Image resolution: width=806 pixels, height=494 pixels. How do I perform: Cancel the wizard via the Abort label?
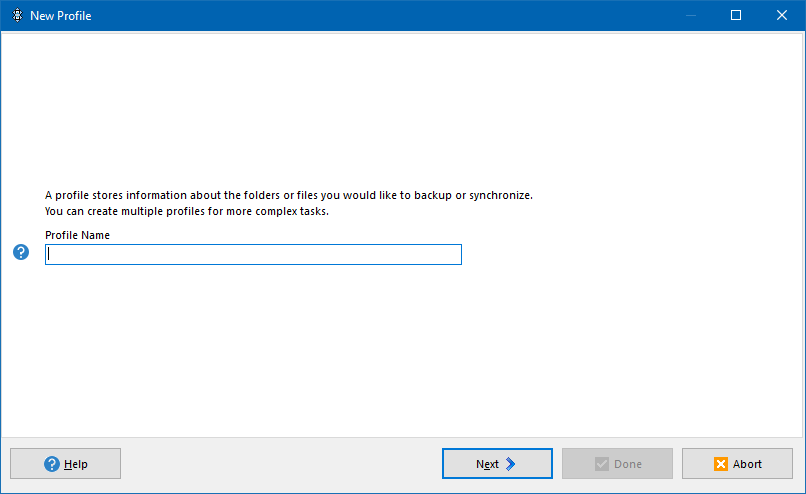747,464
